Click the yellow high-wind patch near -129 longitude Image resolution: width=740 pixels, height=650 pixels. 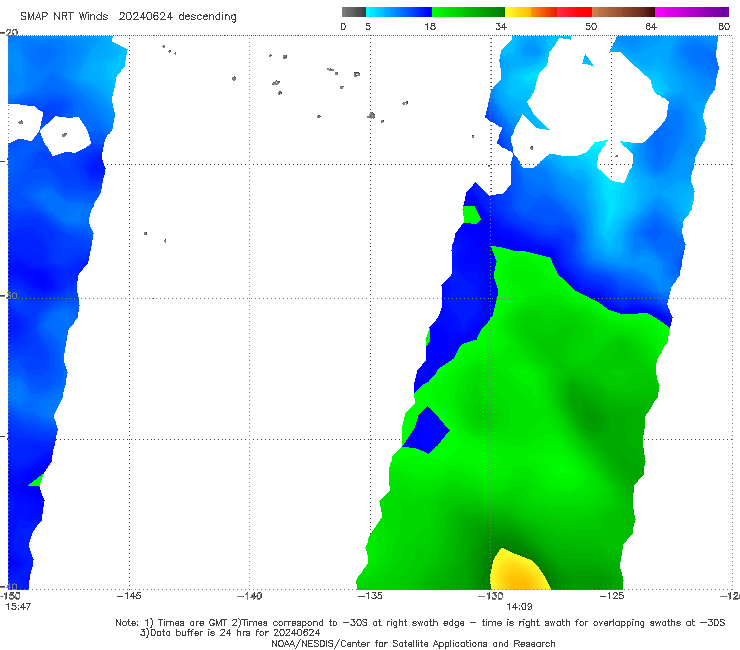click(518, 572)
